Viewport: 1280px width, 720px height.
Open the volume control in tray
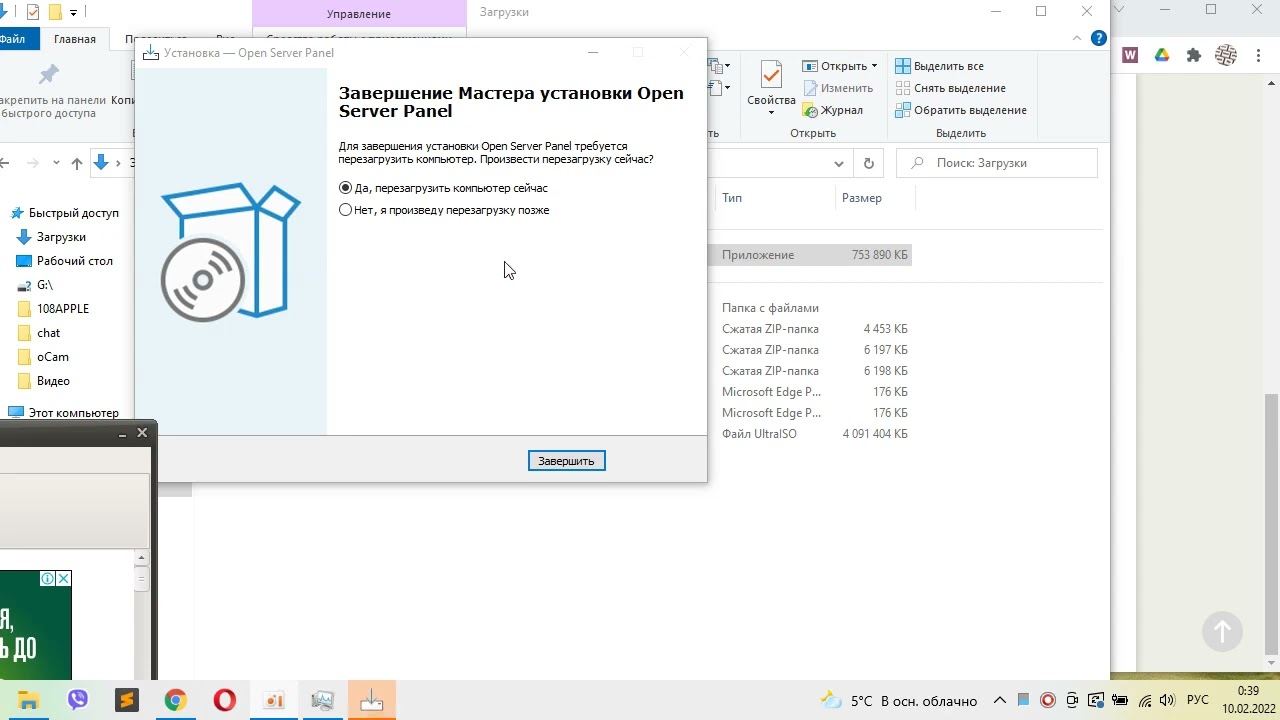tap(1167, 701)
